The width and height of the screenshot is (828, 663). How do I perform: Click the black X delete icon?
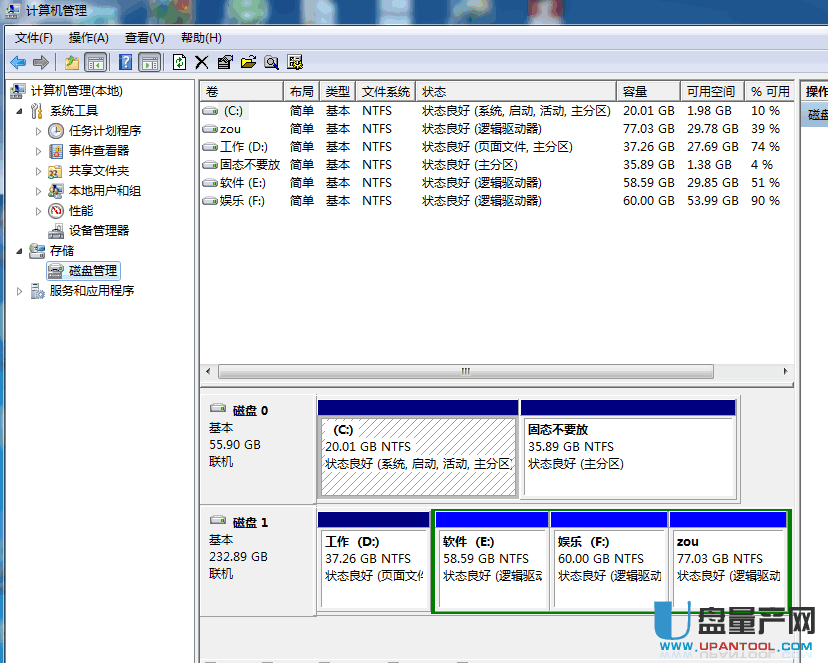[x=201, y=62]
